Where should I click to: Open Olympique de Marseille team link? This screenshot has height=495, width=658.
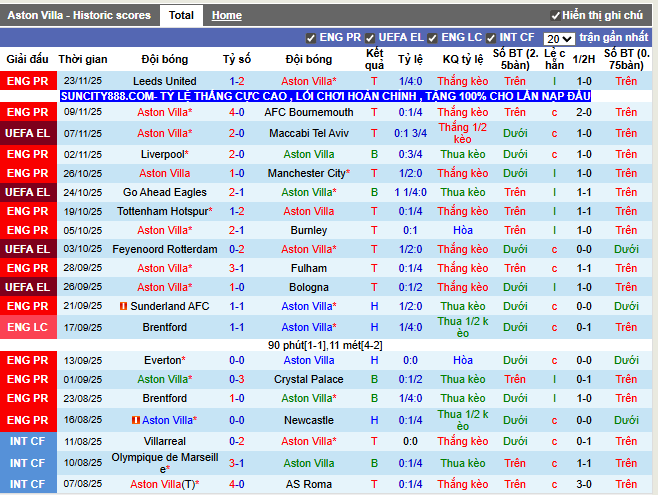[x=164, y=463]
